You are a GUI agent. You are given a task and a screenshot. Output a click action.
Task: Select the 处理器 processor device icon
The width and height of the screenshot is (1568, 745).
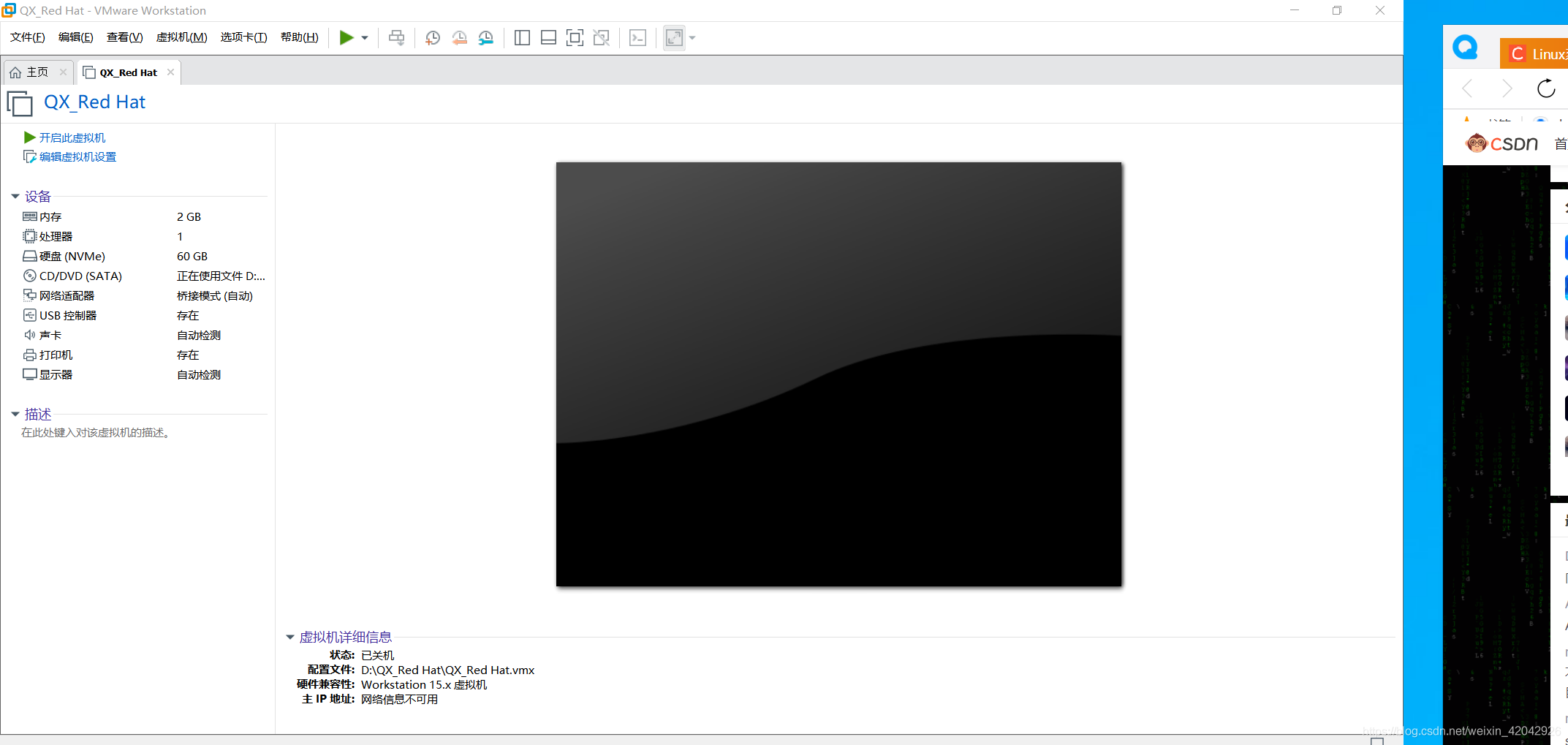[30, 236]
